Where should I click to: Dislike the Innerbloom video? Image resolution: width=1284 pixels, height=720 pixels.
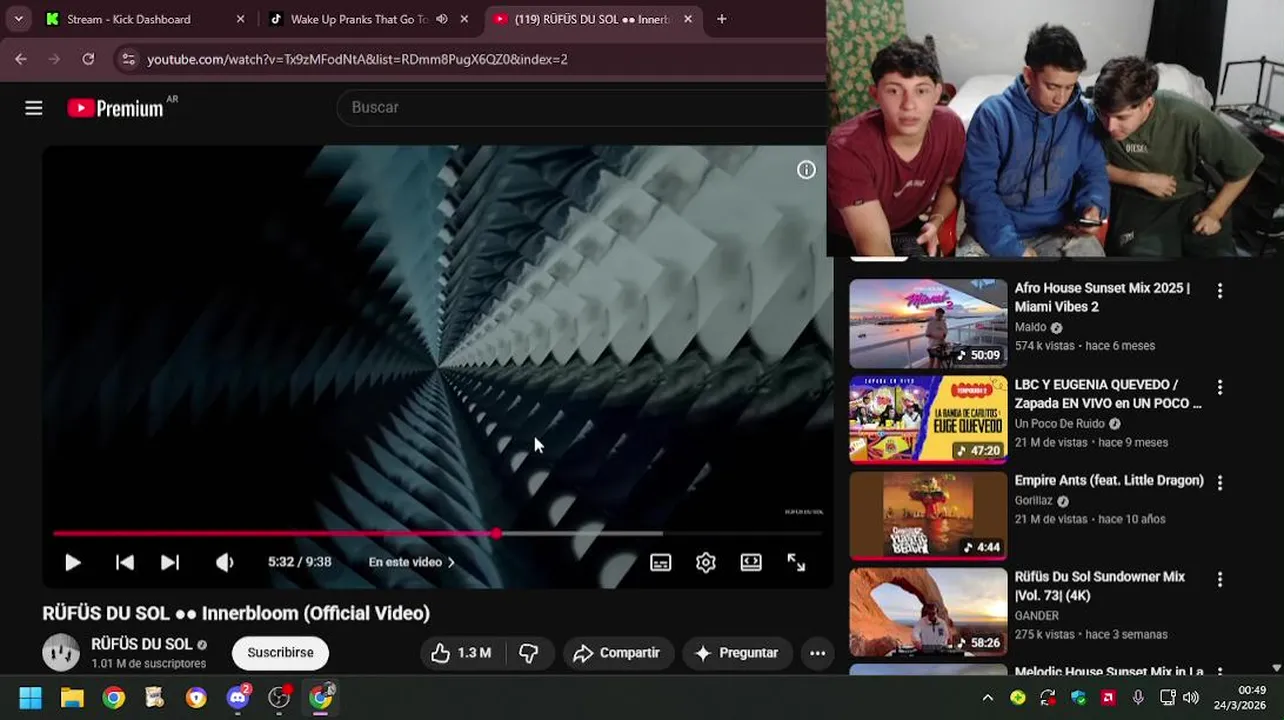529,653
